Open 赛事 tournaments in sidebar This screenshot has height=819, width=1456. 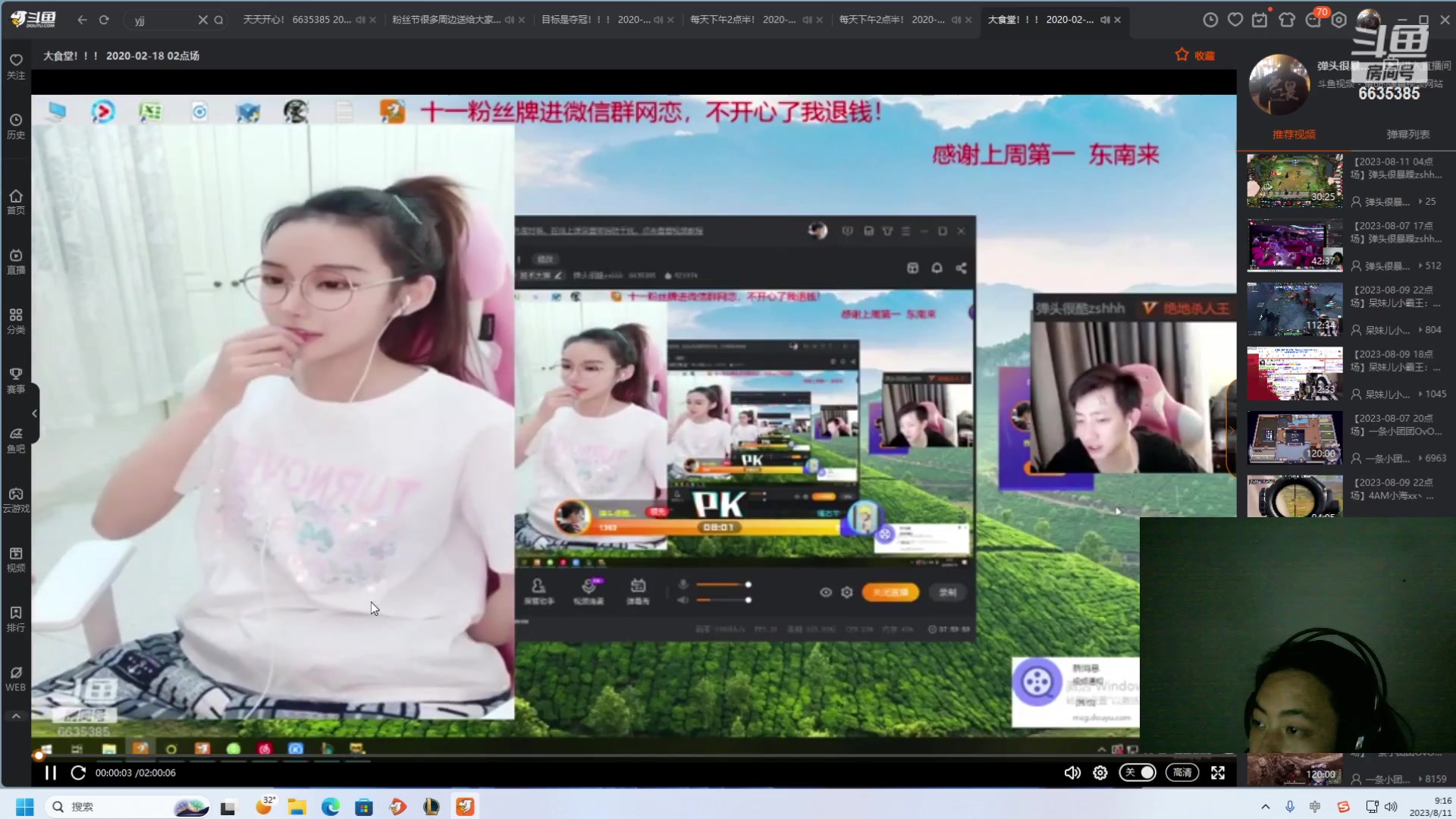16,381
